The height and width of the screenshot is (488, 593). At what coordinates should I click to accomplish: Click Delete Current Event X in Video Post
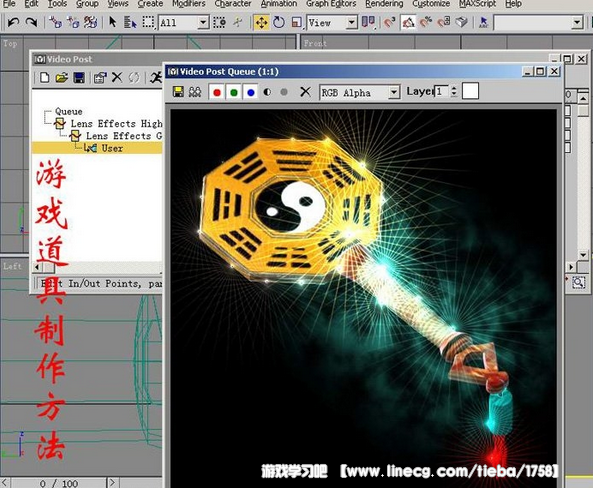(117, 78)
